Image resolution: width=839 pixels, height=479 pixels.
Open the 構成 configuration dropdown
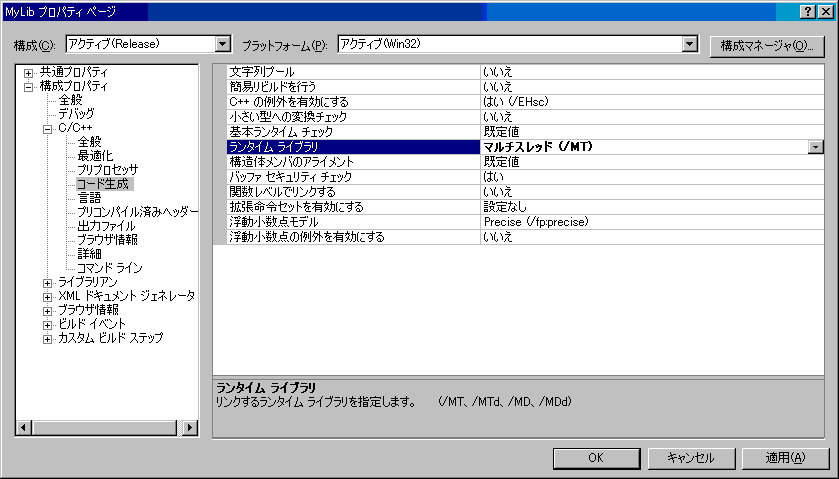point(223,44)
